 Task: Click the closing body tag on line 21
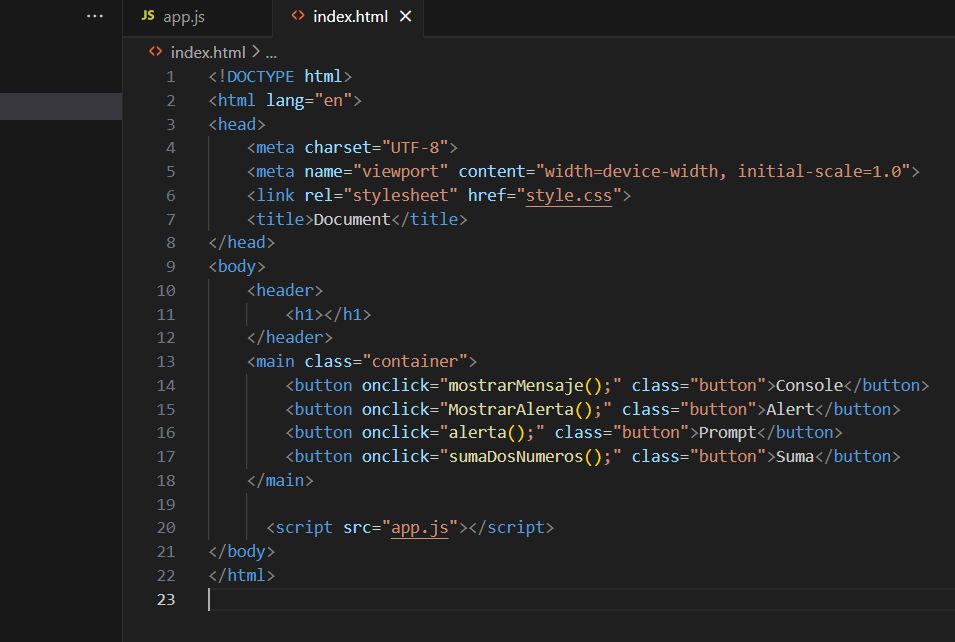coord(241,552)
